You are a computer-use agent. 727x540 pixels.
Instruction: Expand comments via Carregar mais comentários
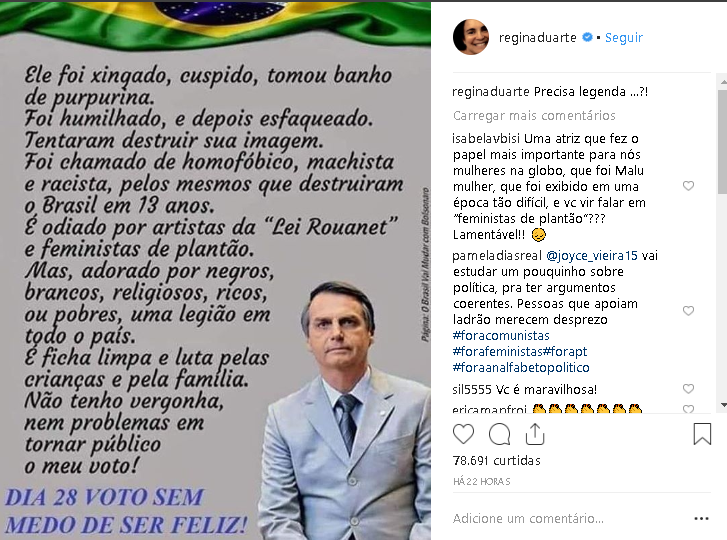[534, 115]
